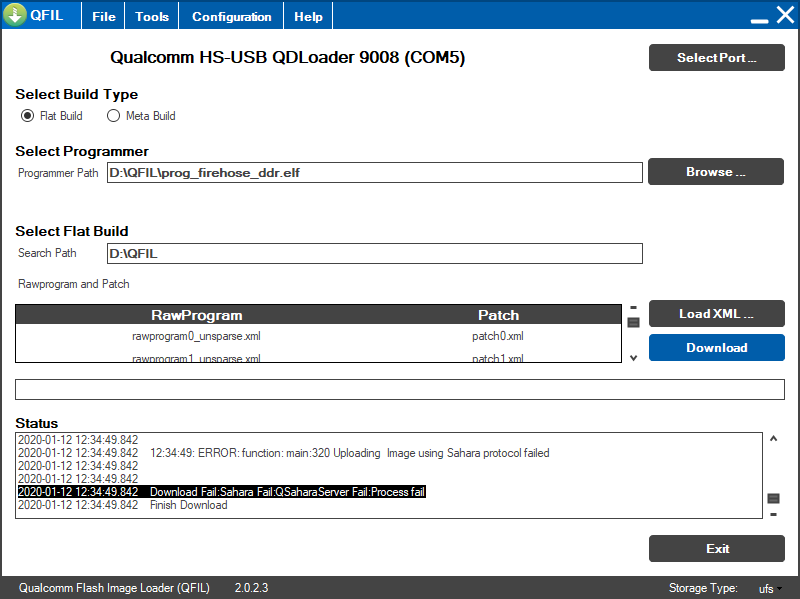The height and width of the screenshot is (599, 800).
Task: Click the Select Port button
Action: click(x=716, y=58)
